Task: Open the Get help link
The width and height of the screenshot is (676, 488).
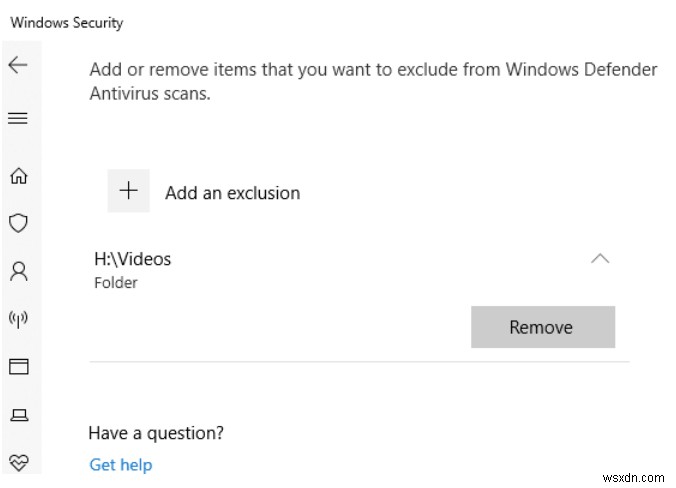Action: (120, 464)
